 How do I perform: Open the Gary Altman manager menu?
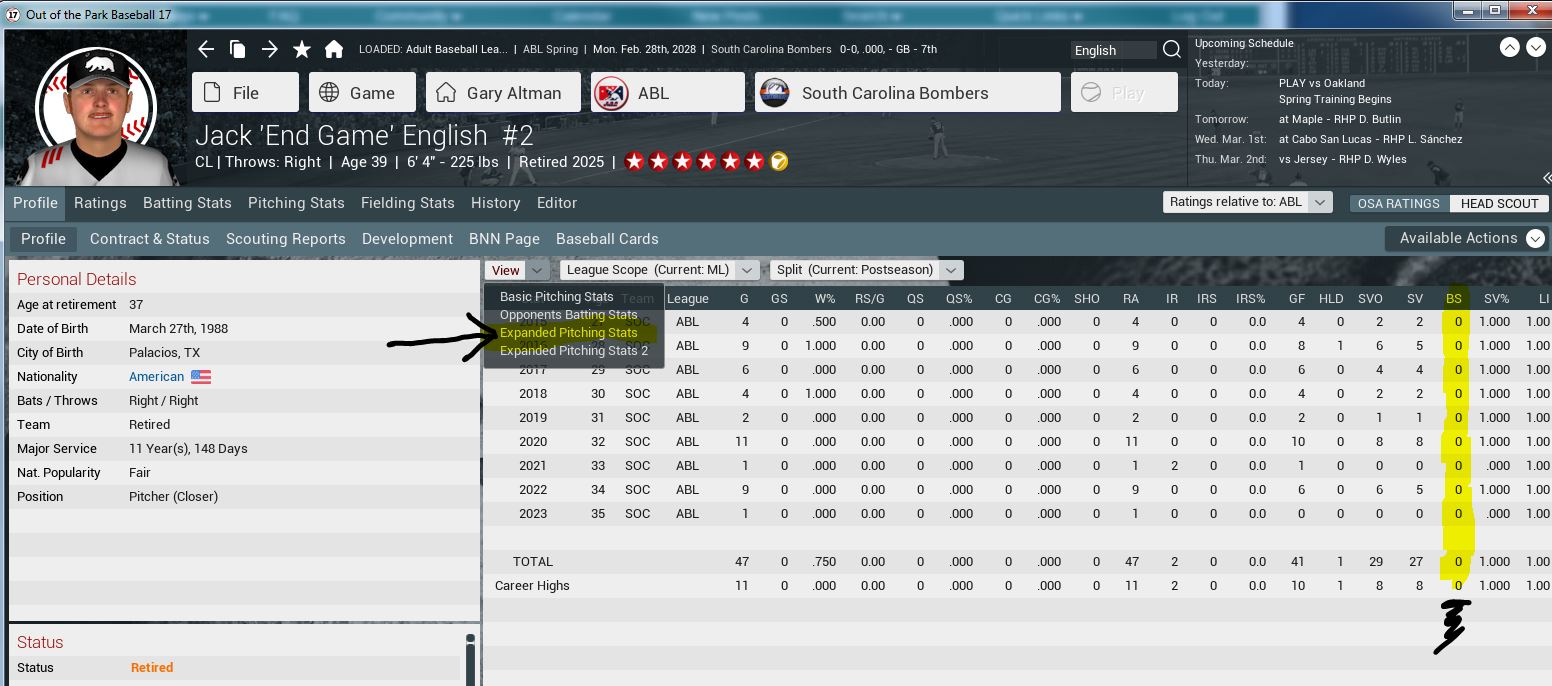pos(503,92)
